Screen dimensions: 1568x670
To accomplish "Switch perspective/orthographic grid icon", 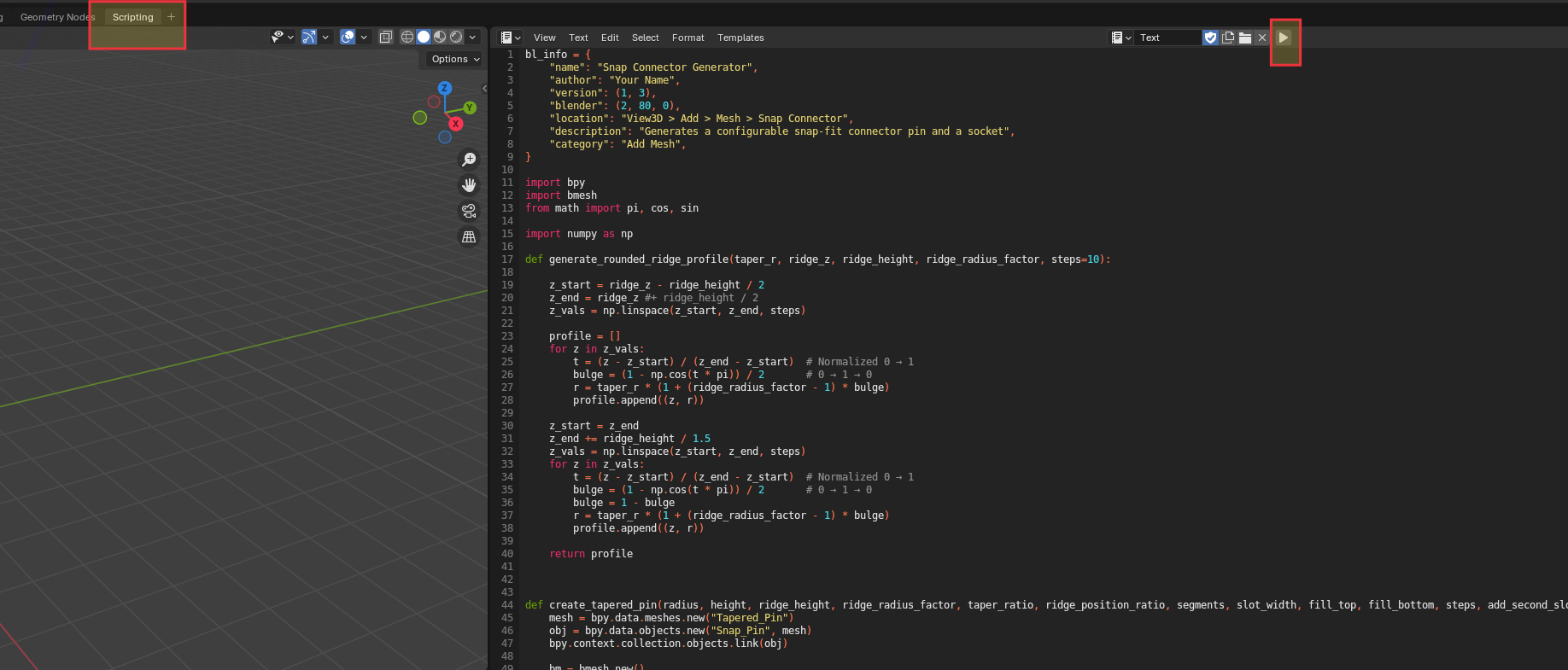I will tap(469, 236).
